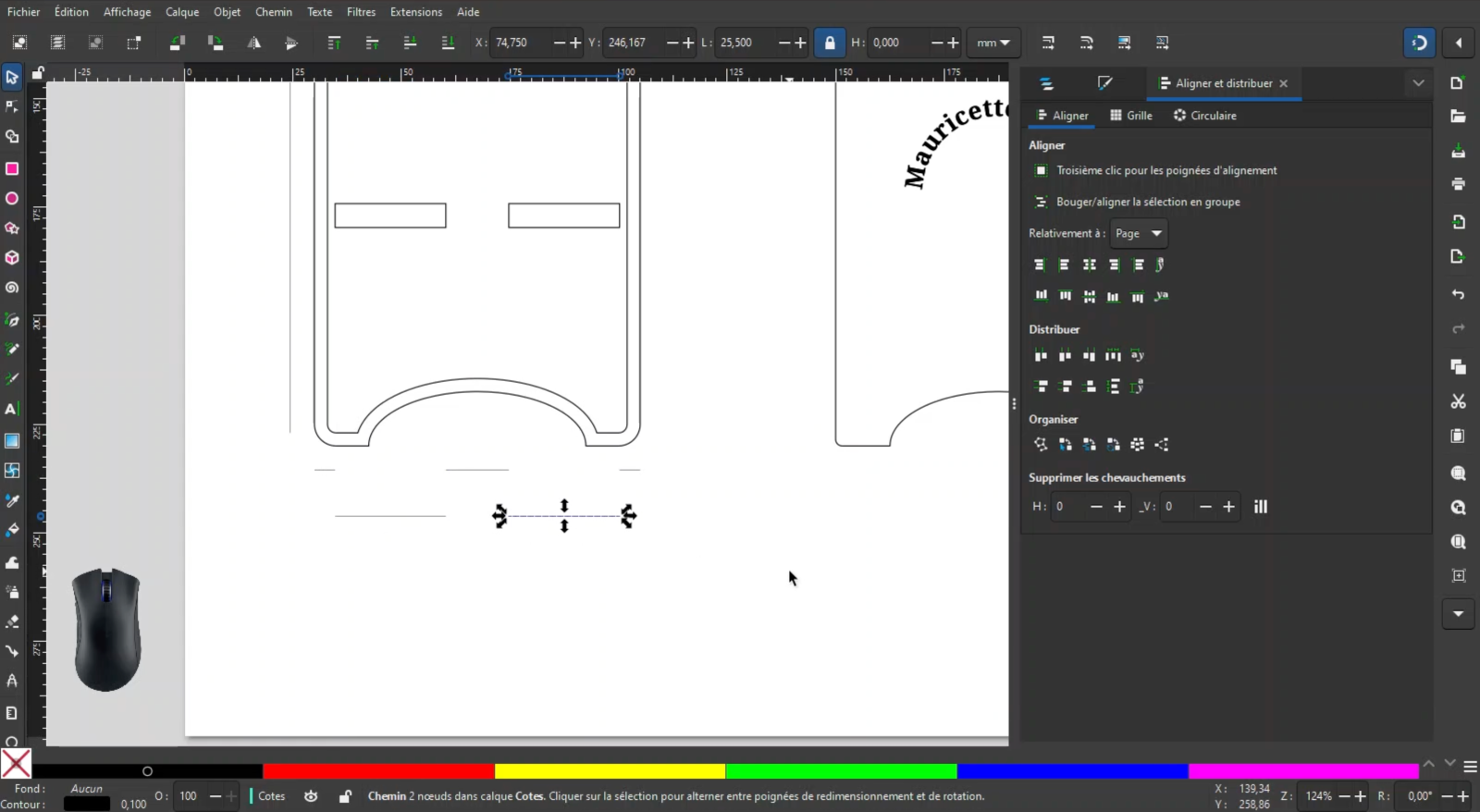Click the Print icon in right bar
The width and height of the screenshot is (1480, 812).
coord(1458,184)
